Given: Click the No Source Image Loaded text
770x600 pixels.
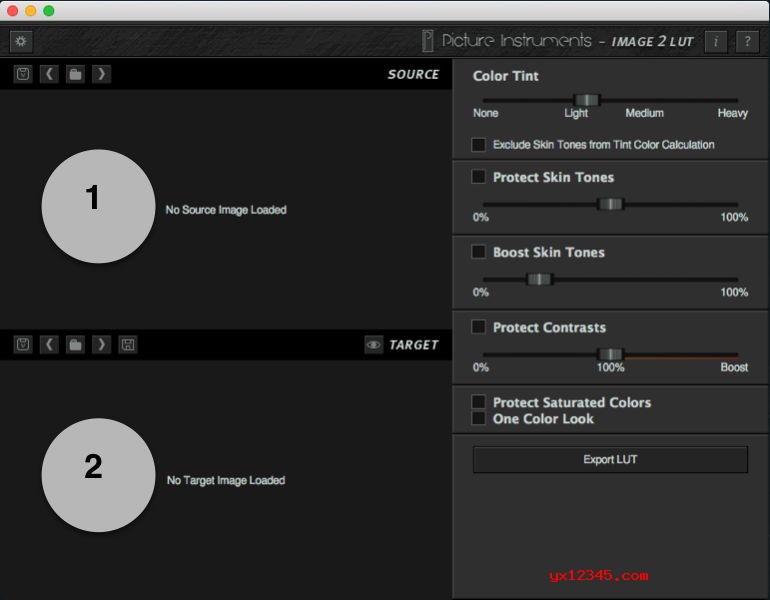Looking at the screenshot, I should point(226,210).
